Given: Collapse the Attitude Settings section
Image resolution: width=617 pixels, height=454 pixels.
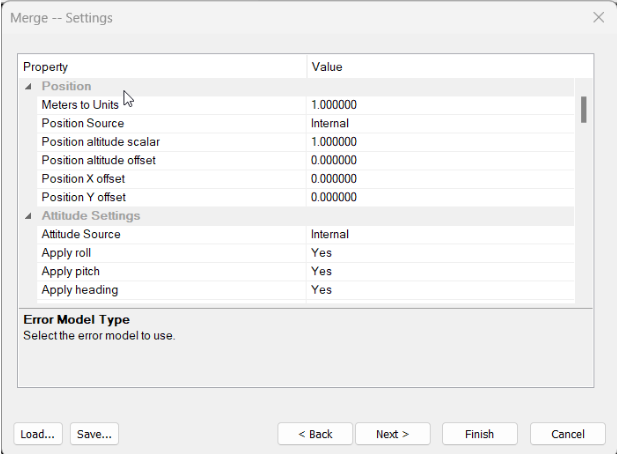Looking at the screenshot, I should click(28, 216).
